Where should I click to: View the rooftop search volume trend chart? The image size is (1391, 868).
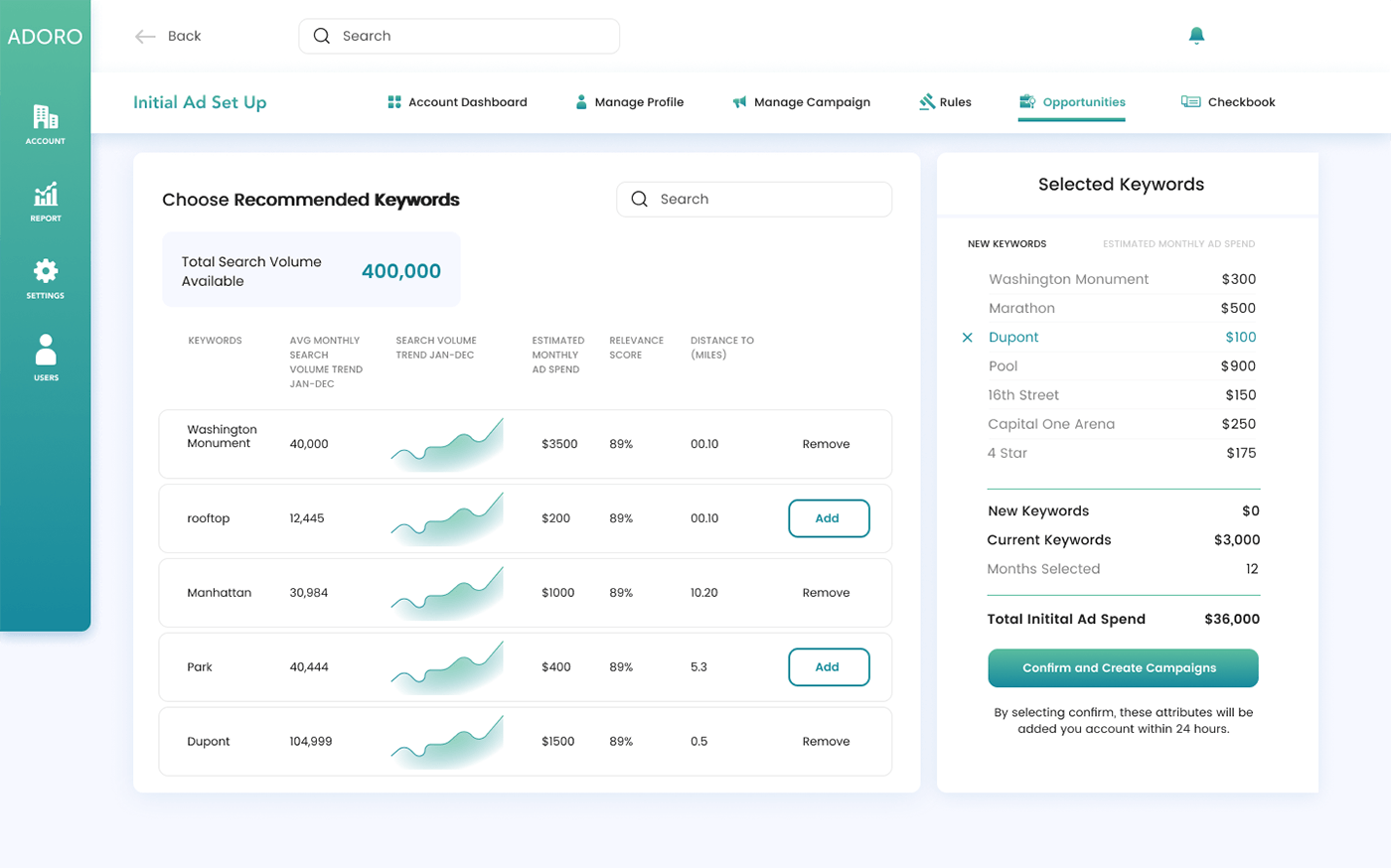tap(447, 518)
